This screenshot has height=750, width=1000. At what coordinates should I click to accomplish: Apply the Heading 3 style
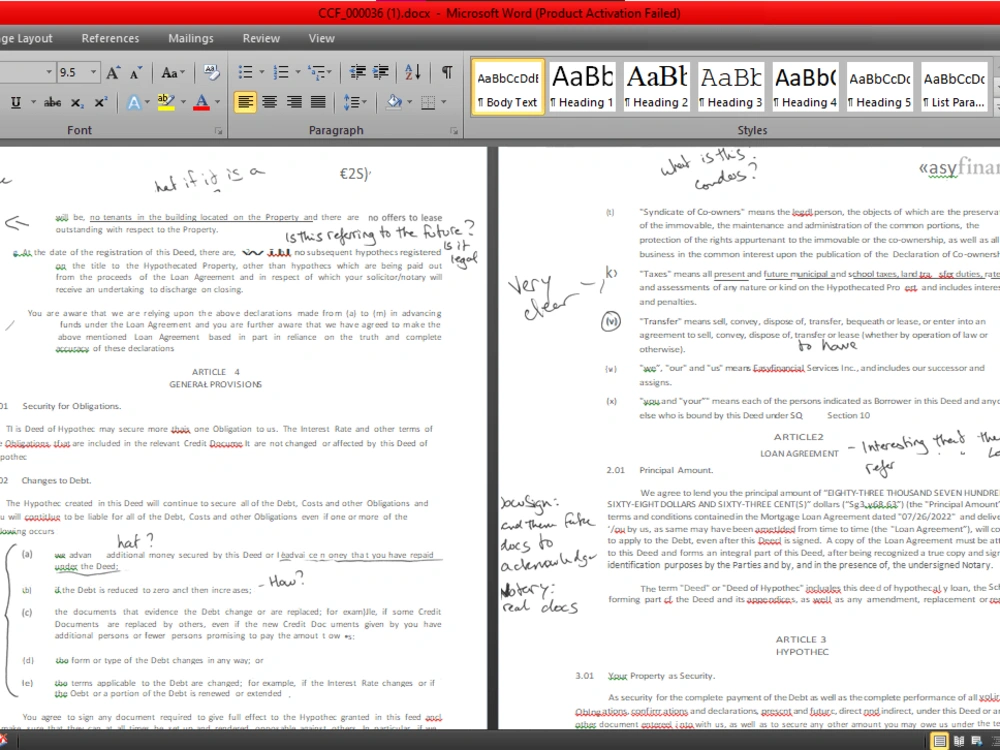tap(731, 87)
